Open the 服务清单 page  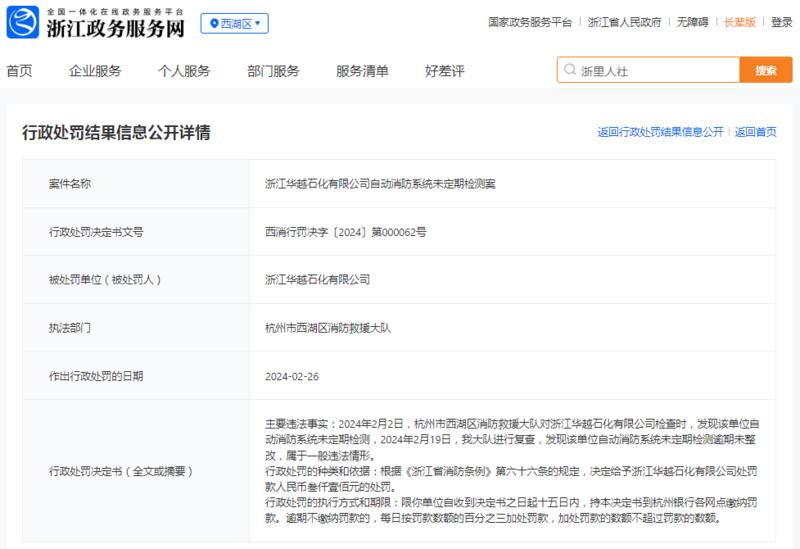click(362, 71)
